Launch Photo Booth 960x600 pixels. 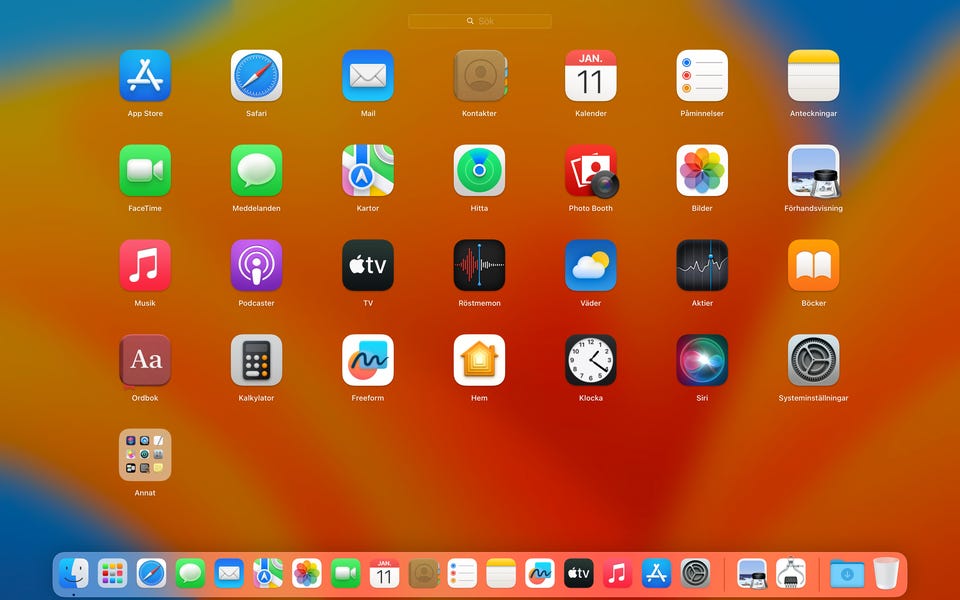pos(591,170)
